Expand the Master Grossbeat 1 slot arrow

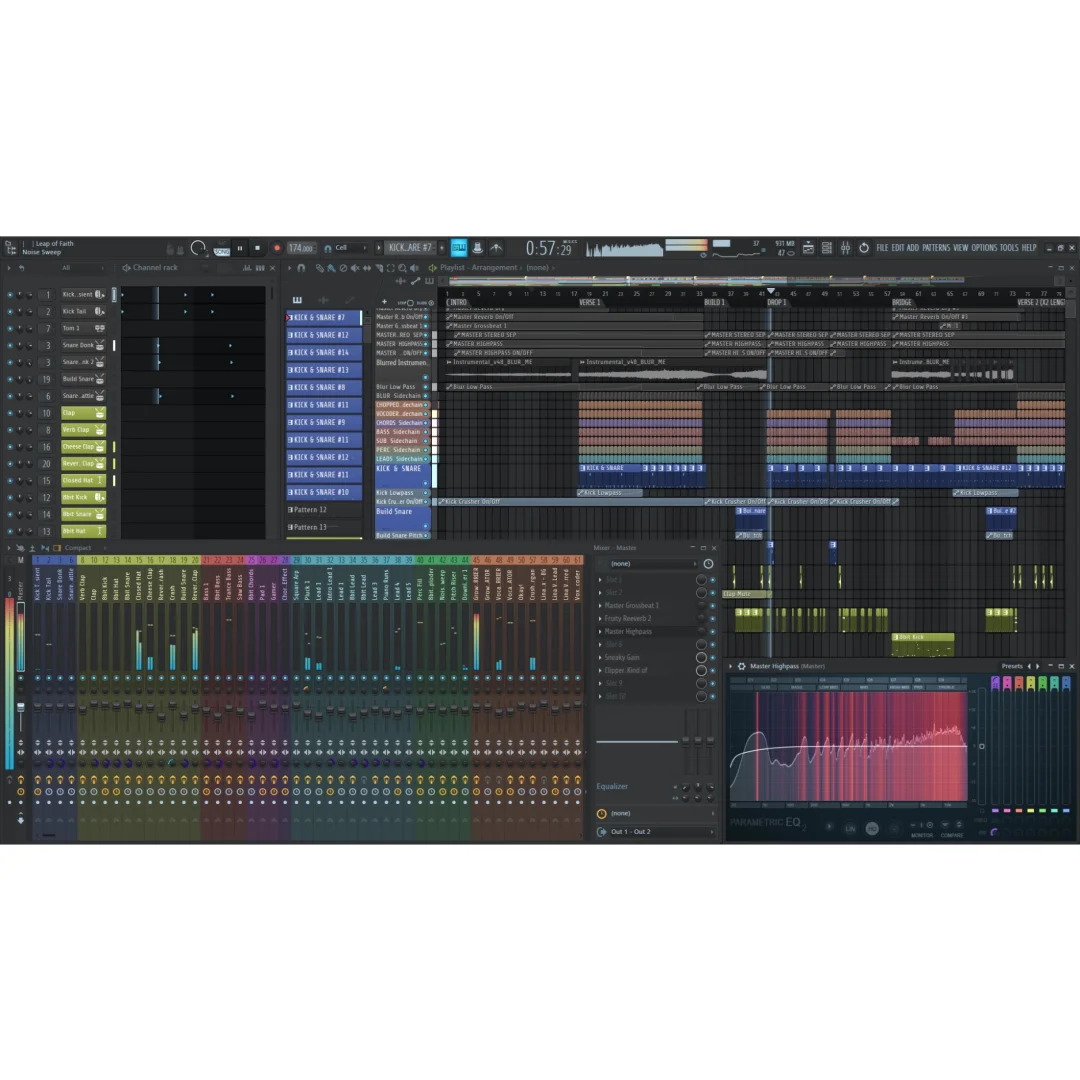click(x=600, y=606)
